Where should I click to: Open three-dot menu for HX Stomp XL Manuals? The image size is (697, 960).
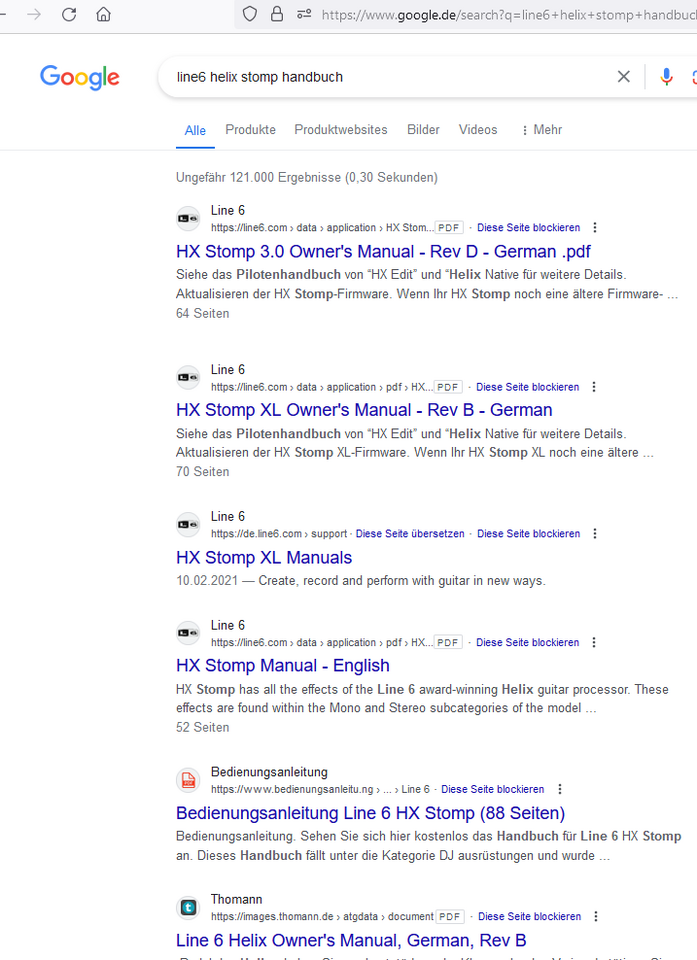[x=595, y=534]
